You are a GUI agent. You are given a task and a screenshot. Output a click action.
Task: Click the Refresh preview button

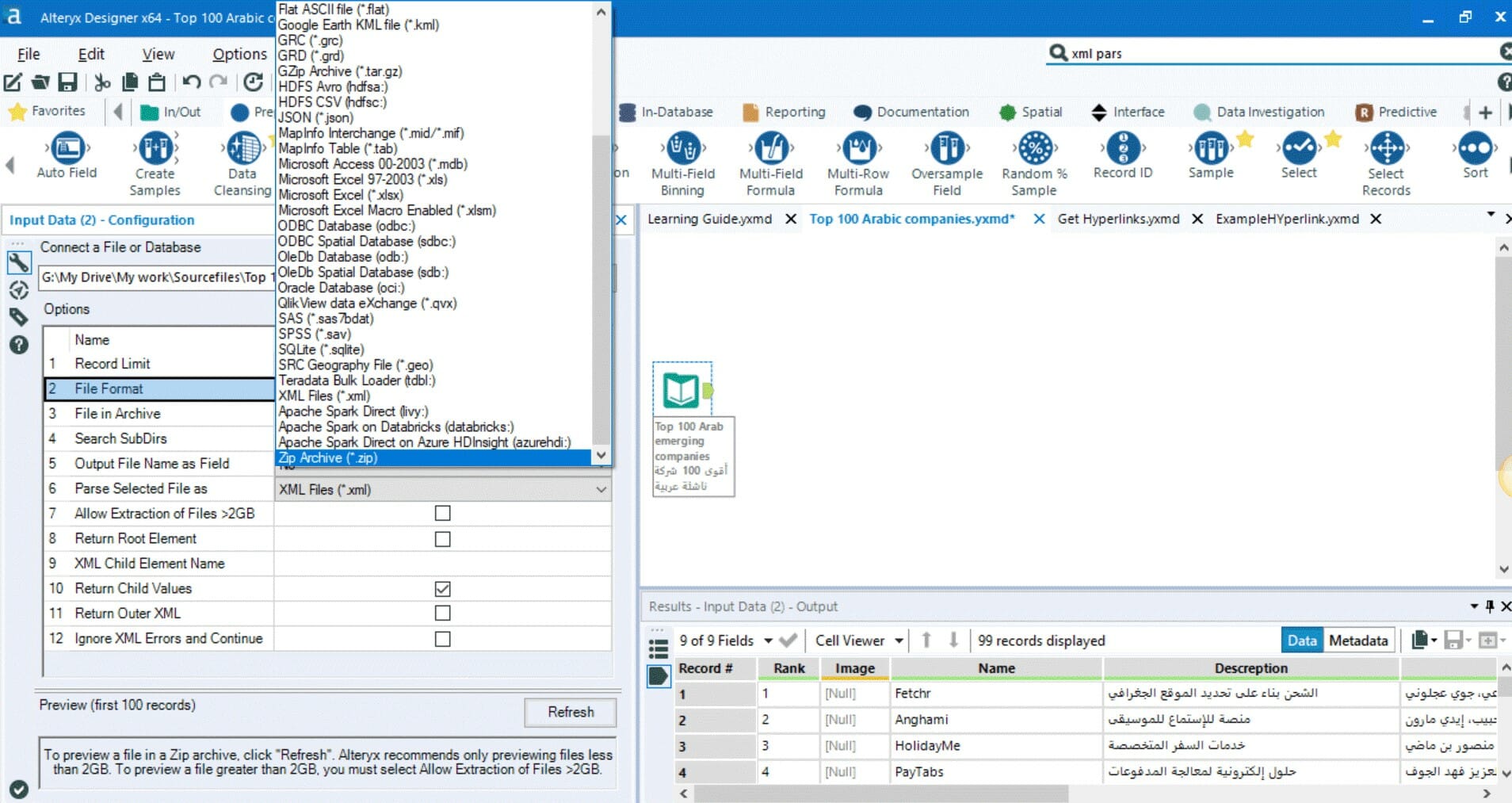click(x=571, y=712)
